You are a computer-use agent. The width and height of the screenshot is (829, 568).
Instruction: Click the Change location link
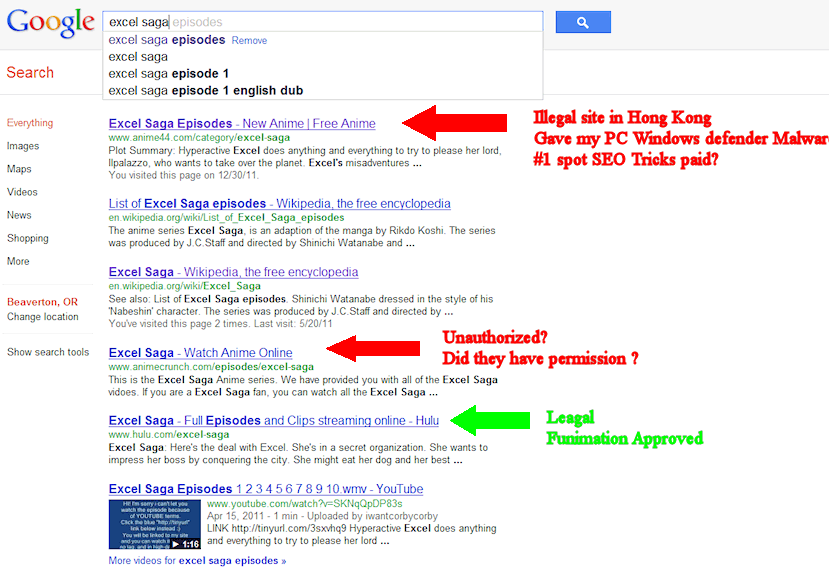[42, 317]
